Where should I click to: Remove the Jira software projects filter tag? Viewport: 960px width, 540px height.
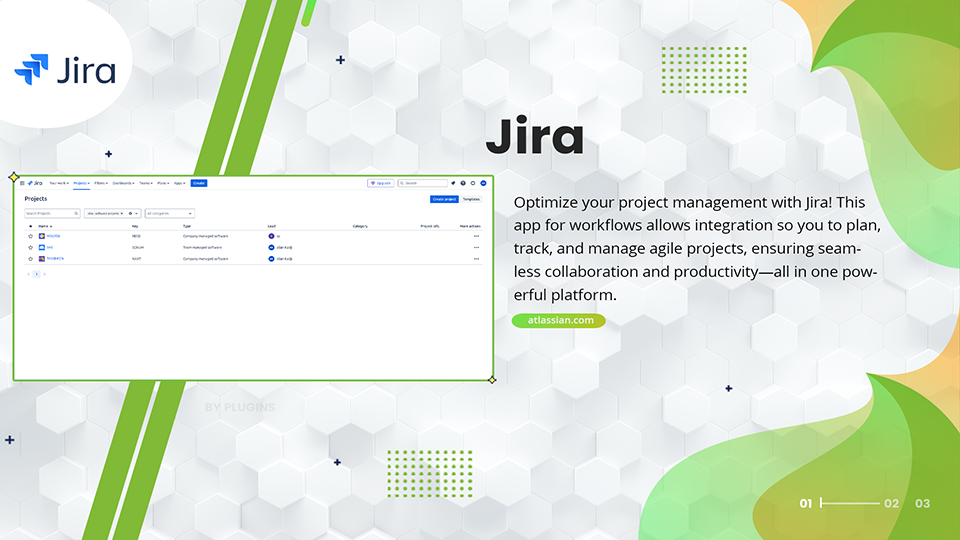click(122, 214)
